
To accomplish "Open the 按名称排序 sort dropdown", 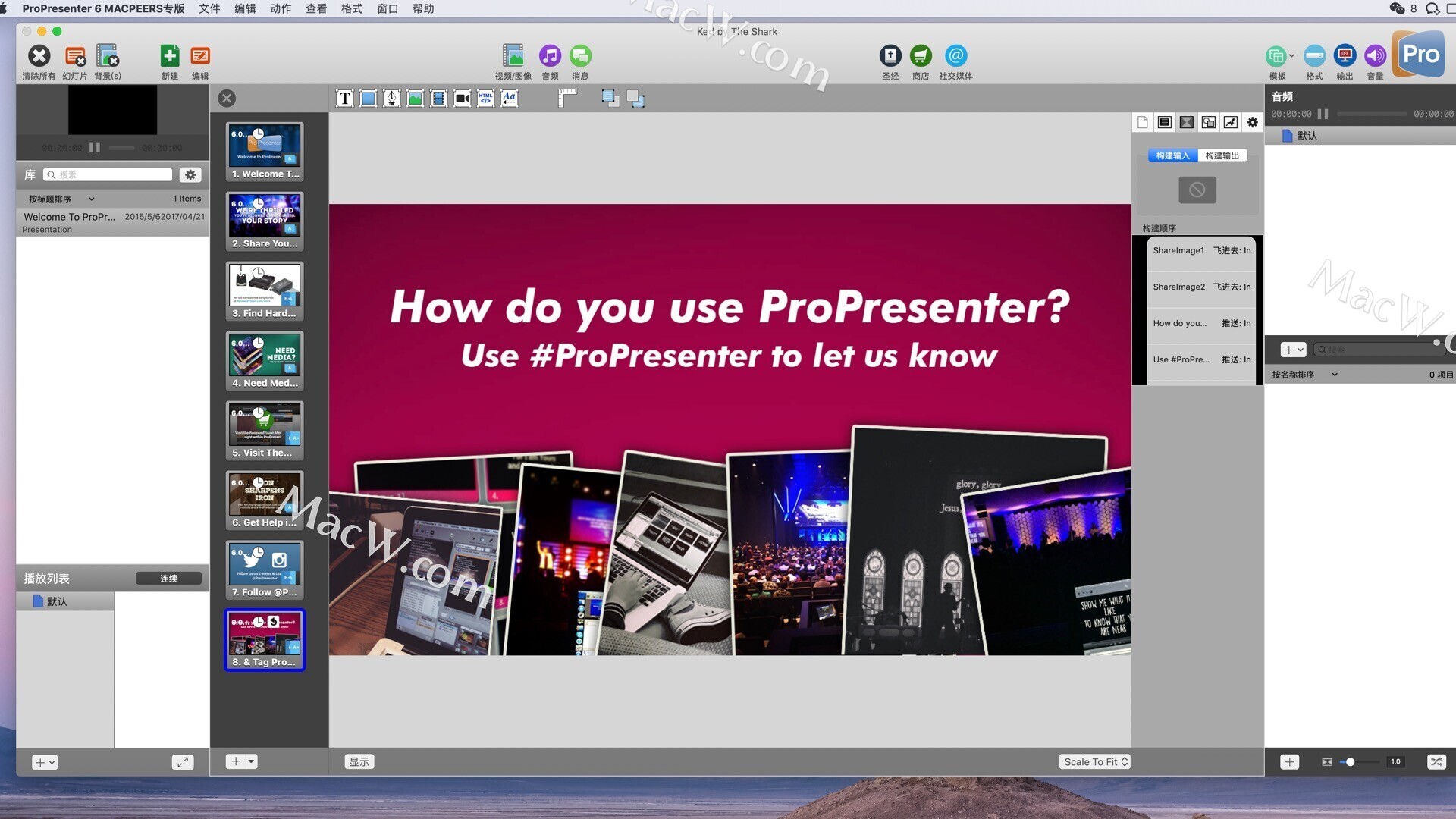I will [x=1304, y=375].
